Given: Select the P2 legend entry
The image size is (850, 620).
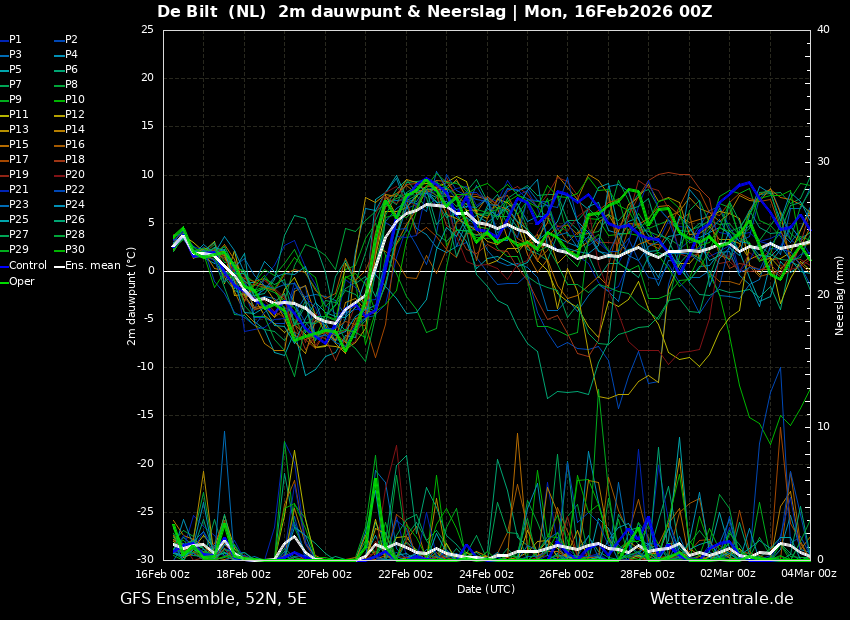Looking at the screenshot, I should pos(71,40).
